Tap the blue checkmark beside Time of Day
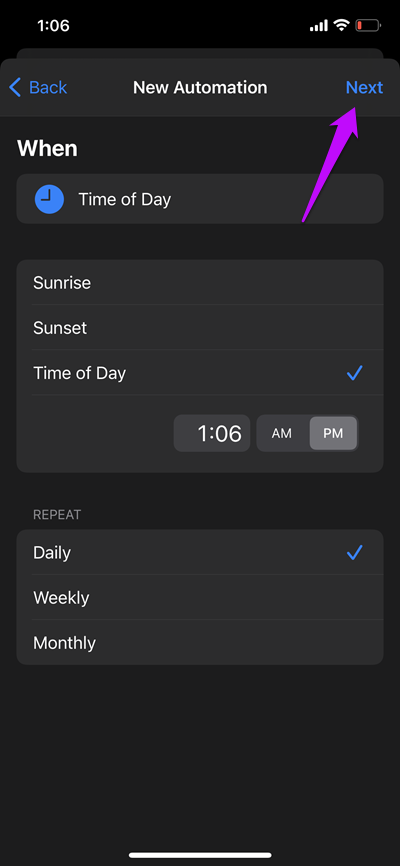The height and width of the screenshot is (866, 400). tap(354, 373)
